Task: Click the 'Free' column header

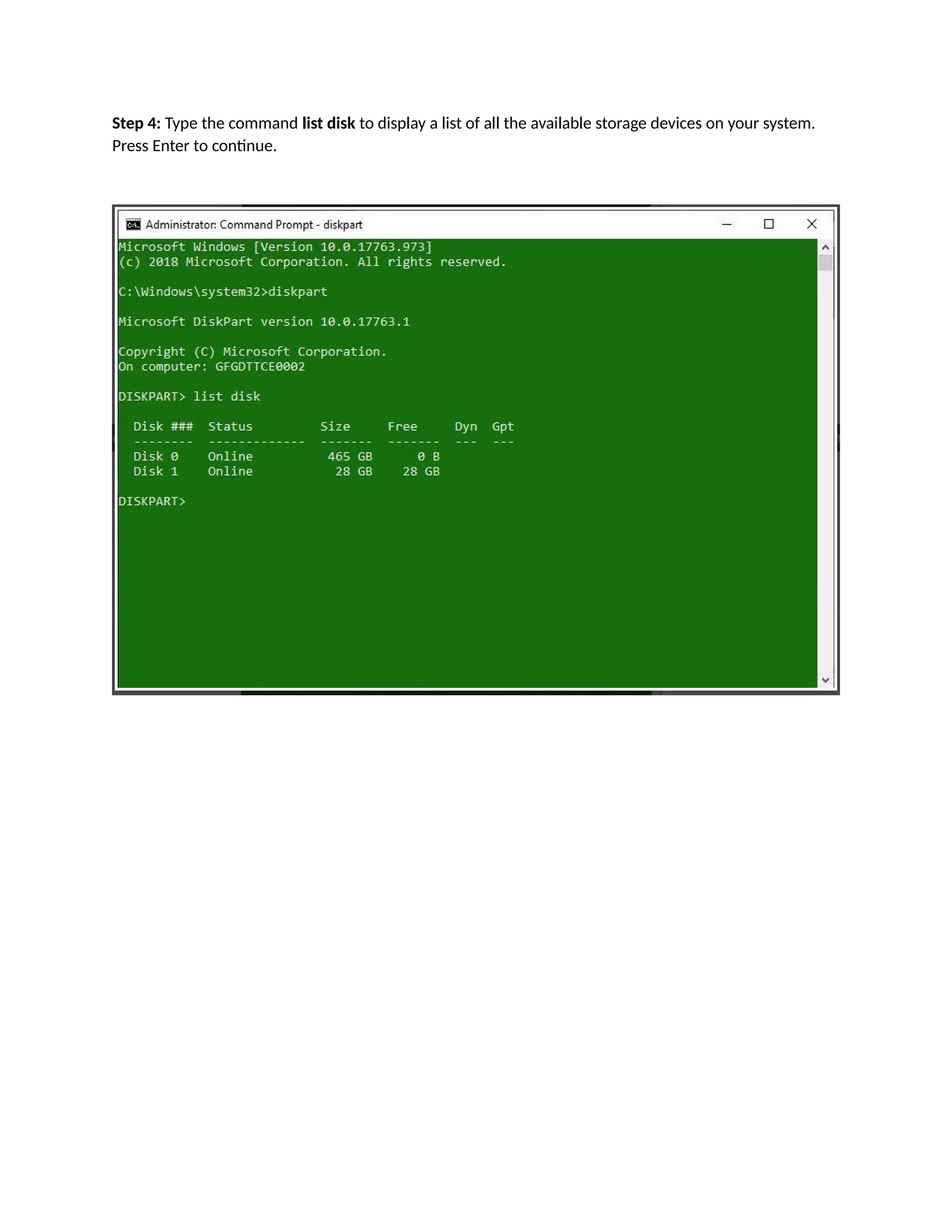Action: point(402,426)
